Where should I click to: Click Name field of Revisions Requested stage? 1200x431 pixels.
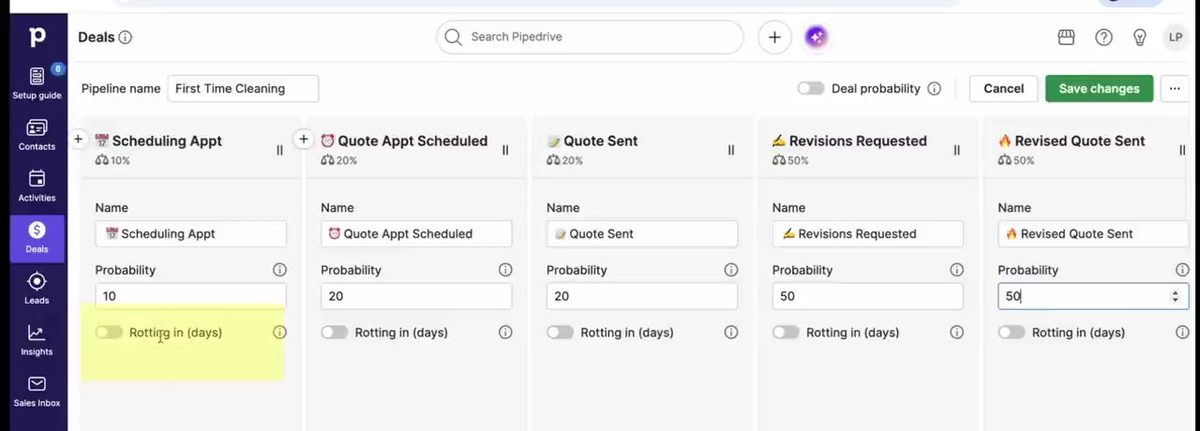point(868,234)
